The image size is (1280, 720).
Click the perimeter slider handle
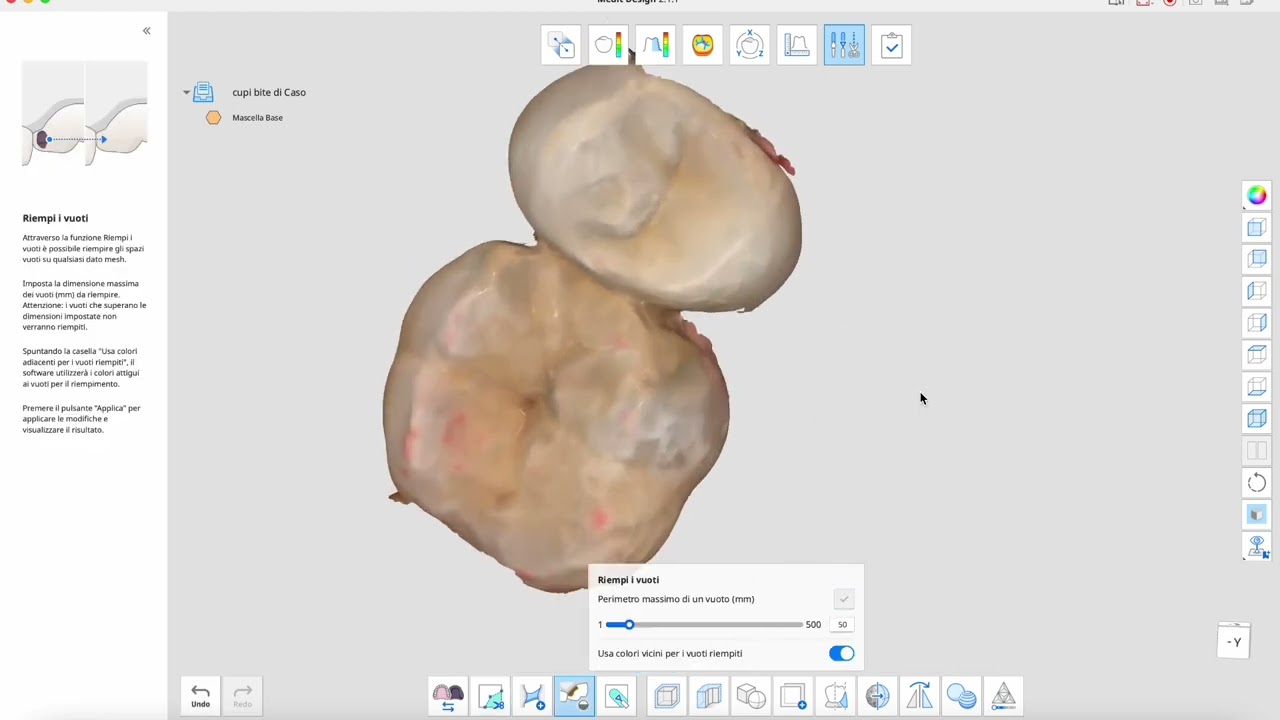pyautogui.click(x=629, y=624)
